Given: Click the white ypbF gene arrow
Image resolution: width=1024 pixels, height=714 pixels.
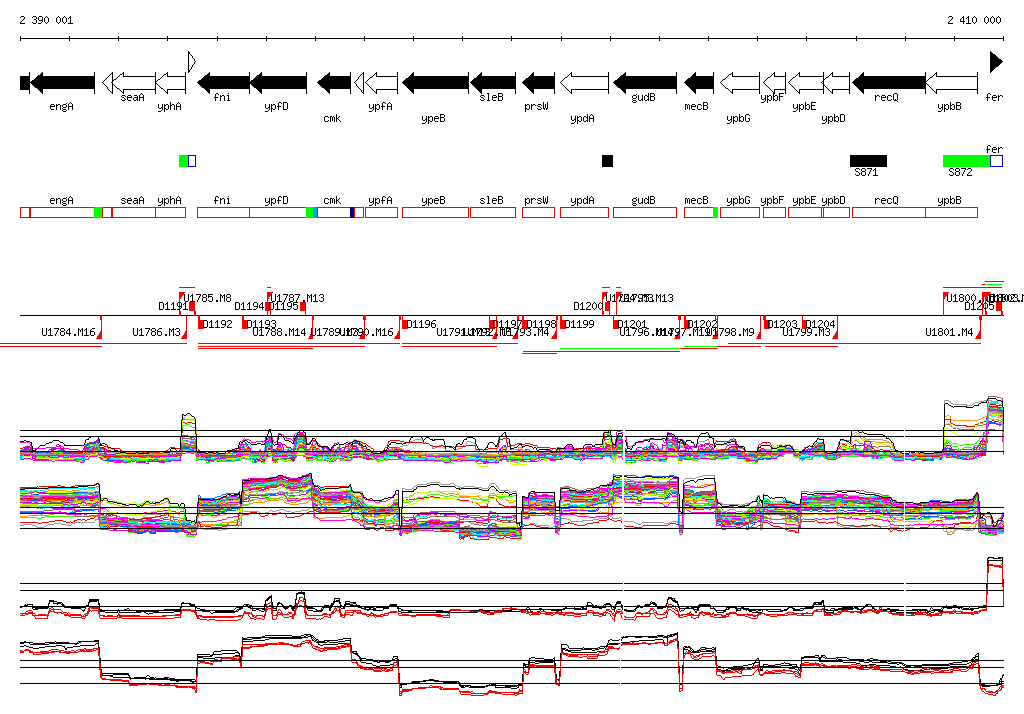Looking at the screenshot, I should click(775, 82).
